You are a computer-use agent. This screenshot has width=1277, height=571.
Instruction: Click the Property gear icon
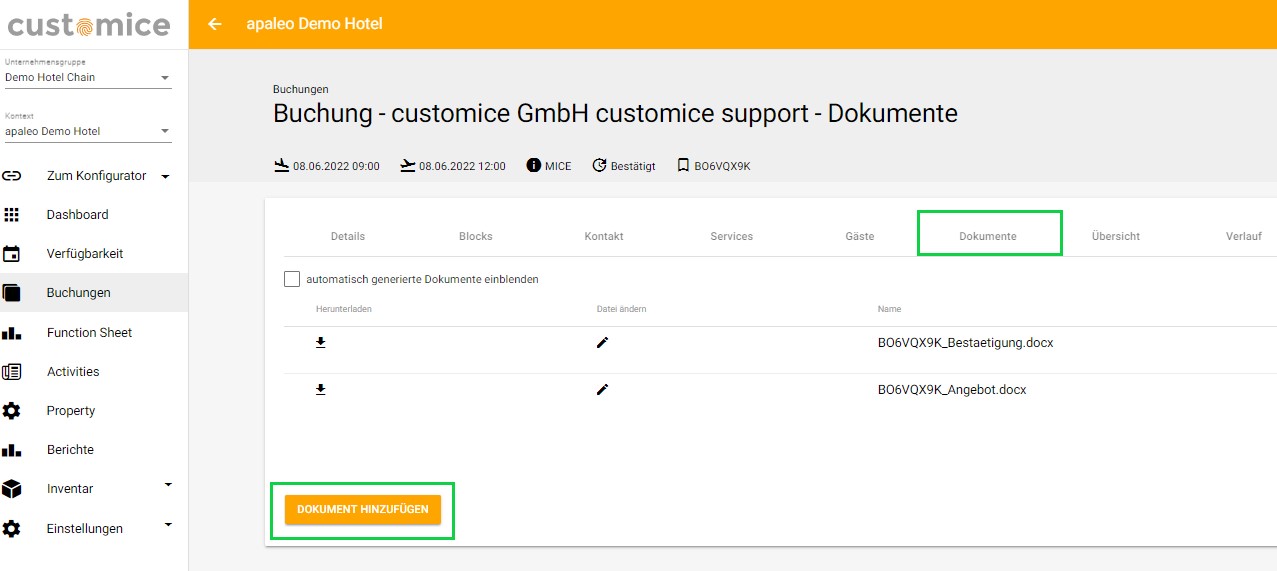(12, 411)
